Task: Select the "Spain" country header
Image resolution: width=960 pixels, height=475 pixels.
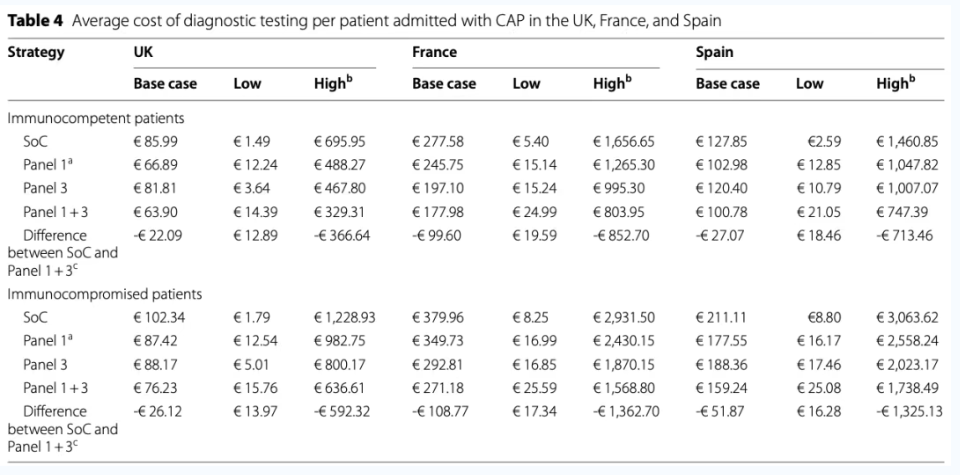Action: [x=714, y=52]
